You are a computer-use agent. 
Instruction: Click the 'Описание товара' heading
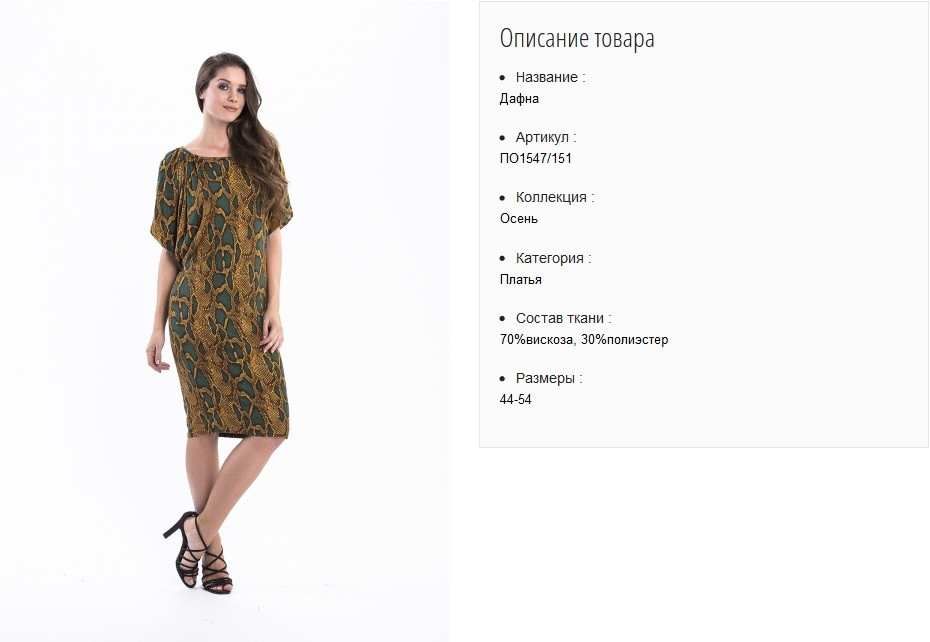(x=577, y=39)
